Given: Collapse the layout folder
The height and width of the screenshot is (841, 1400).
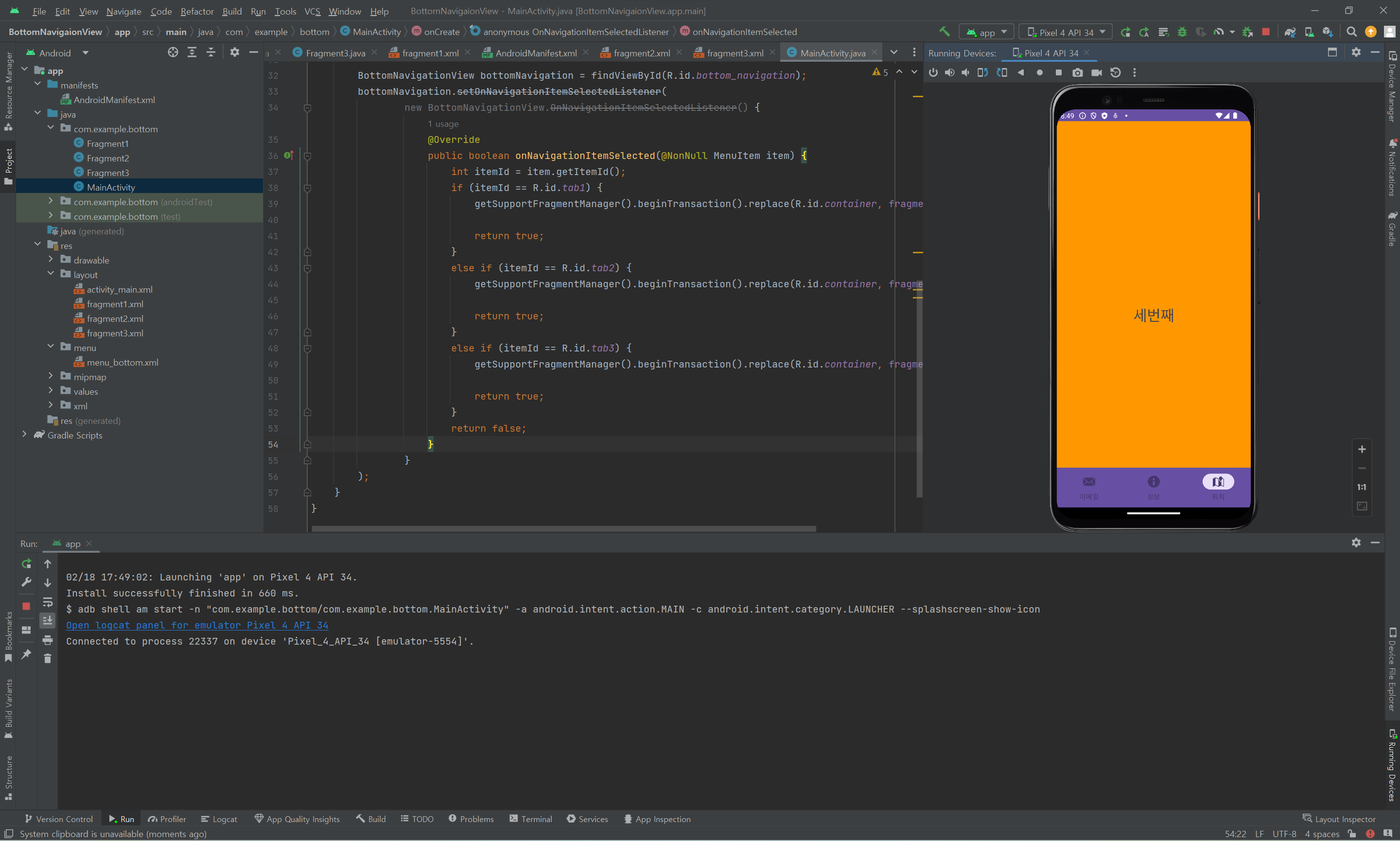Looking at the screenshot, I should point(51,274).
